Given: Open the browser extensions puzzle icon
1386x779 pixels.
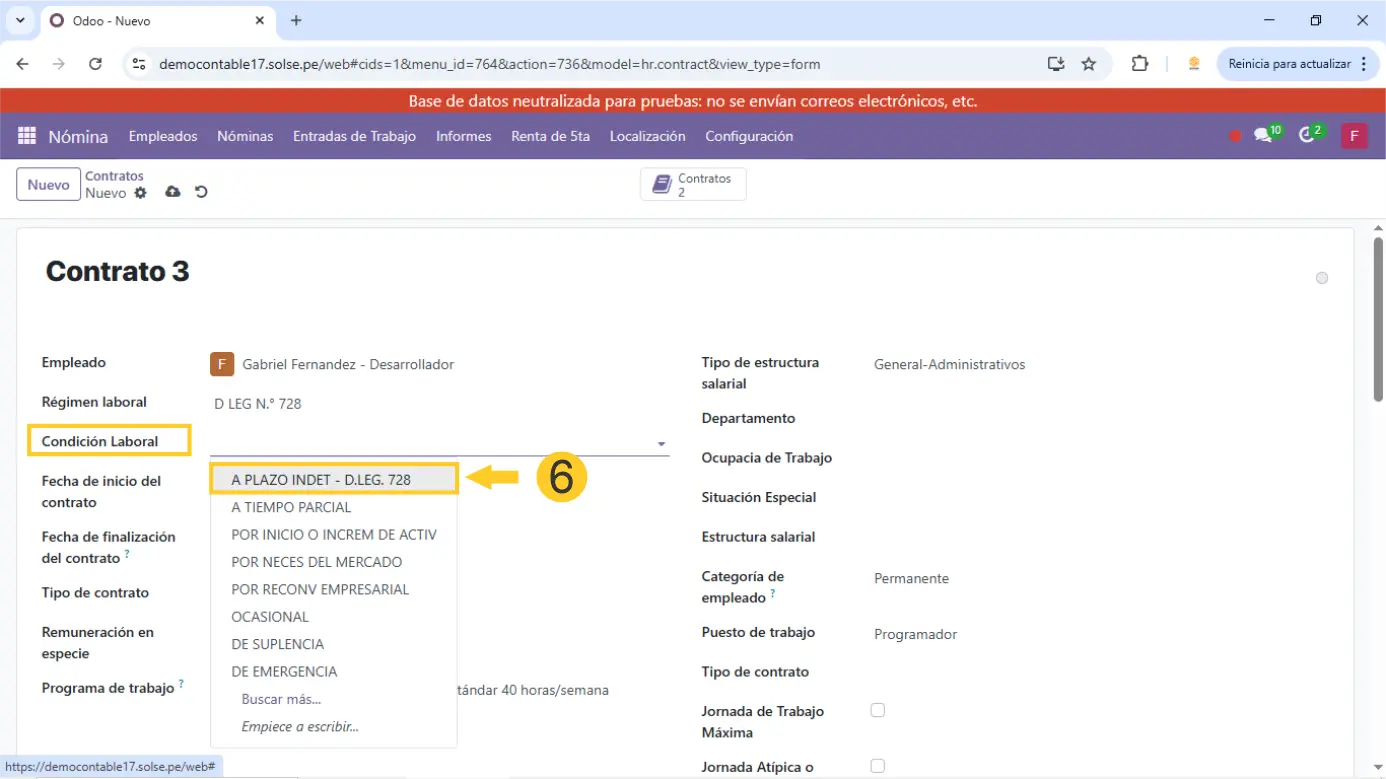Looking at the screenshot, I should pyautogui.click(x=1139, y=64).
